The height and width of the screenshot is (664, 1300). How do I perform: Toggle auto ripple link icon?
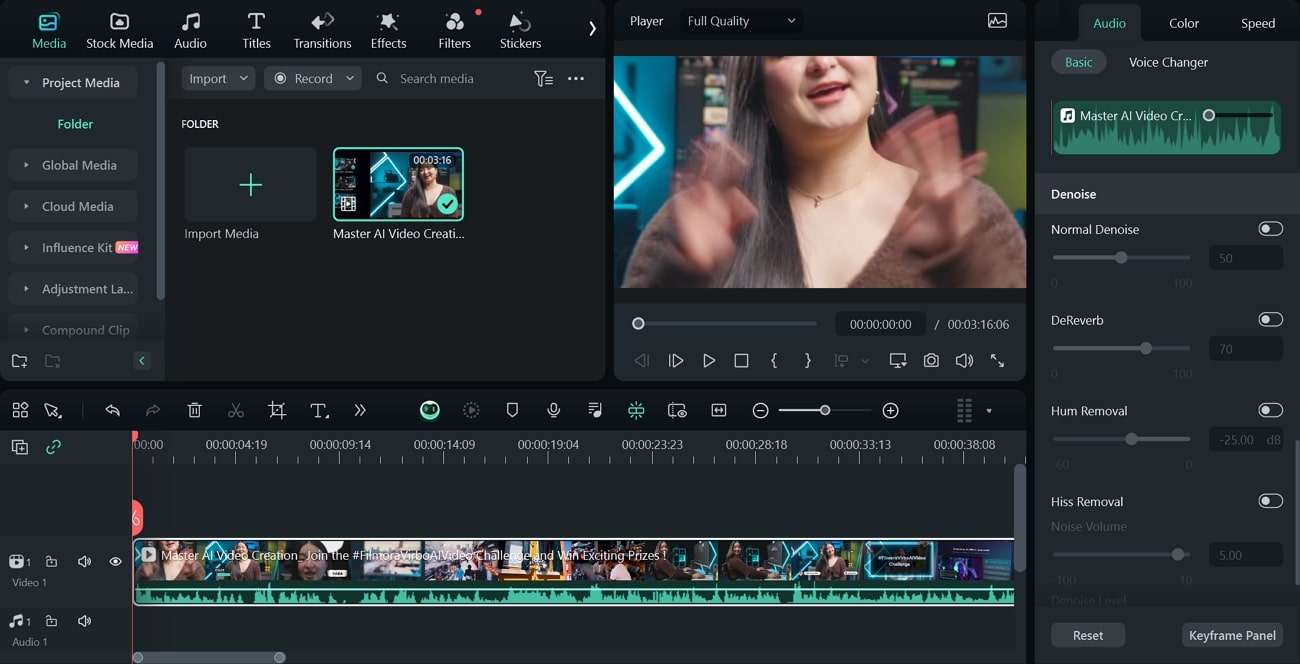(x=53, y=447)
